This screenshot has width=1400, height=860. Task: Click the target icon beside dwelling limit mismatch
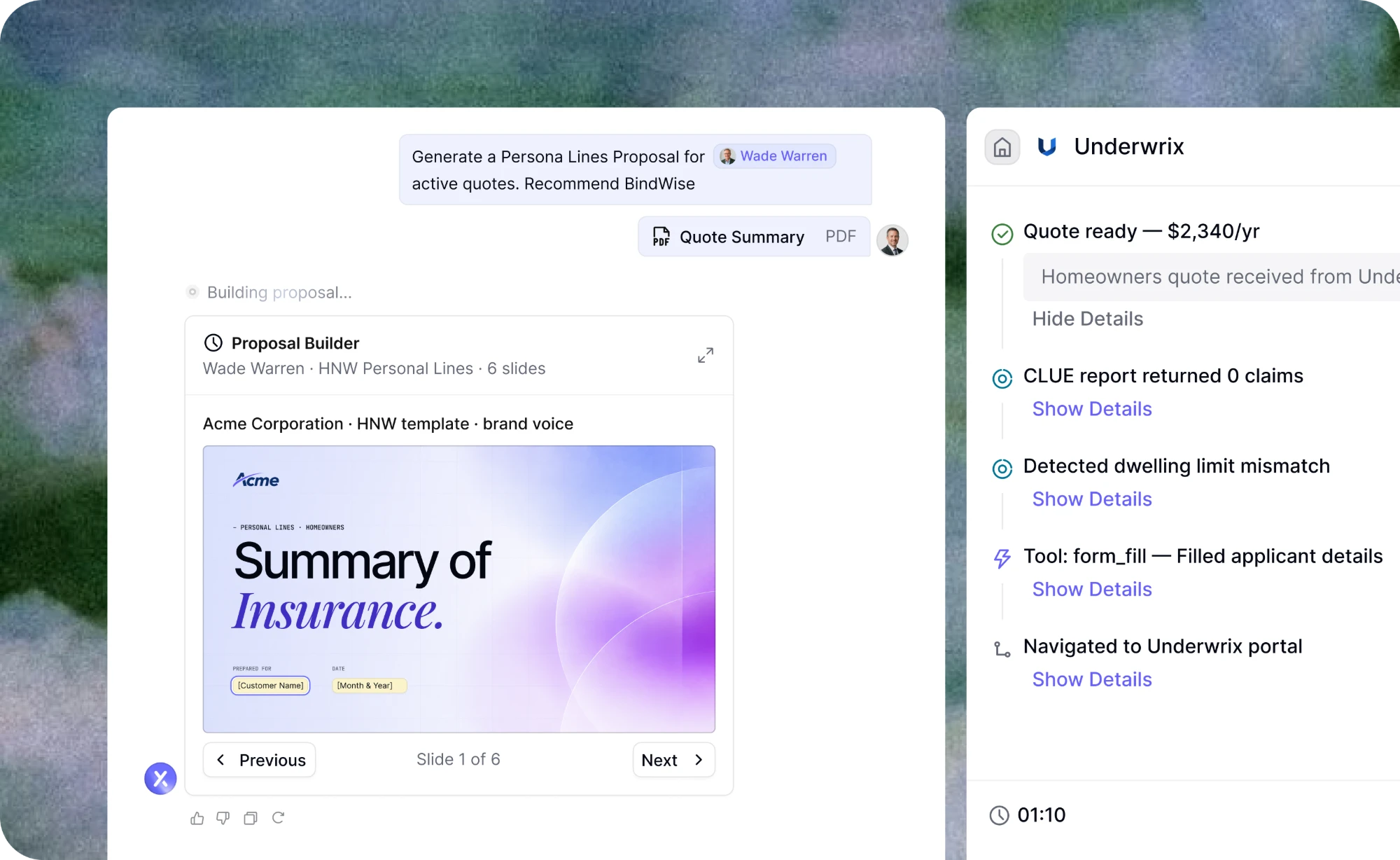click(1002, 469)
